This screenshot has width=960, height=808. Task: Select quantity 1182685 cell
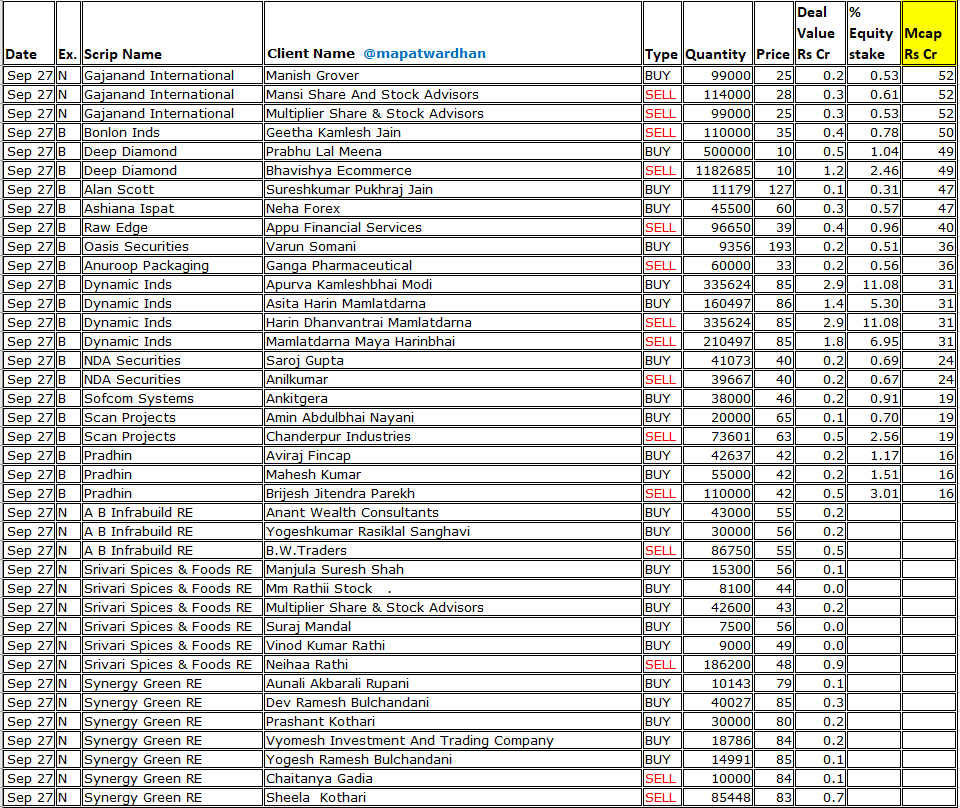[x=718, y=170]
